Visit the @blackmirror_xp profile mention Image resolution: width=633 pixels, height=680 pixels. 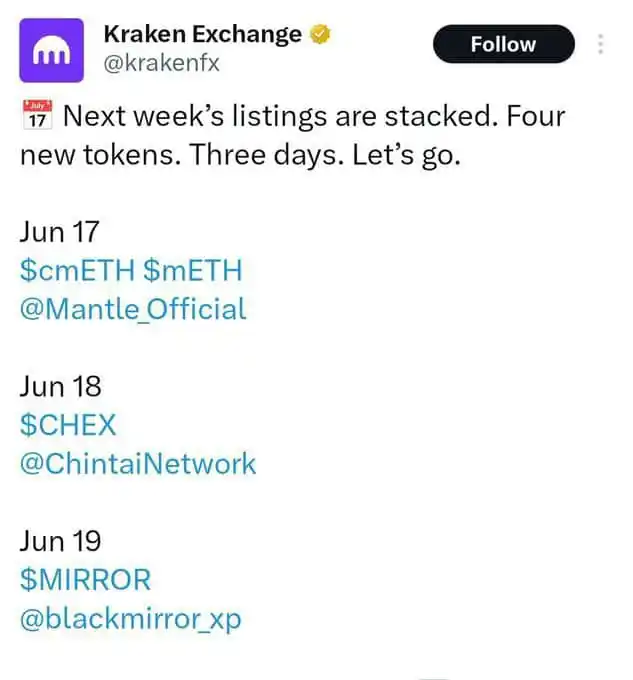click(131, 619)
